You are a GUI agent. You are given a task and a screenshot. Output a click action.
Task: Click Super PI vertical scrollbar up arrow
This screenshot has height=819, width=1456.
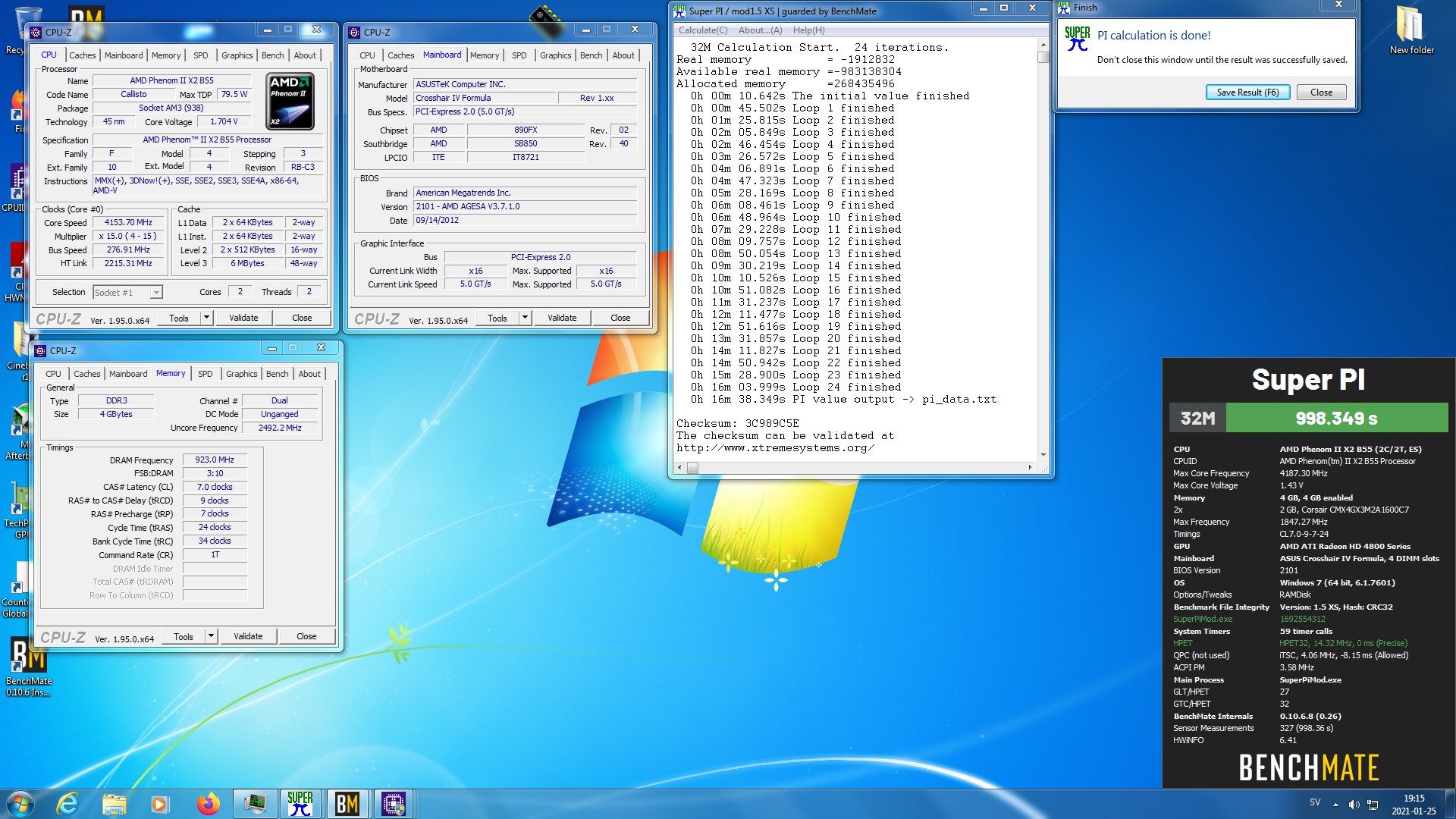[x=1043, y=45]
